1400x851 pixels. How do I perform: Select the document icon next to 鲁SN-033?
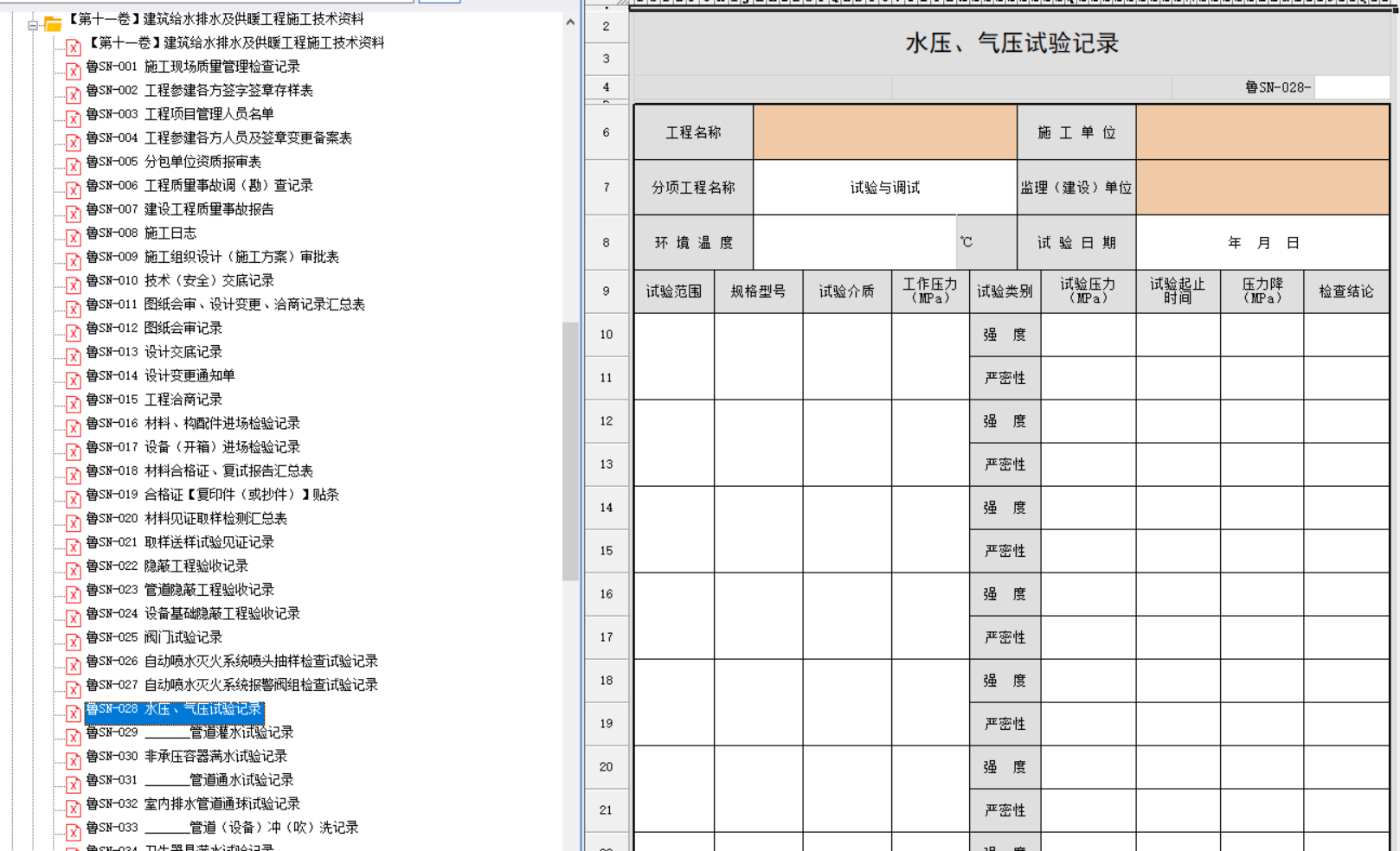(x=74, y=830)
